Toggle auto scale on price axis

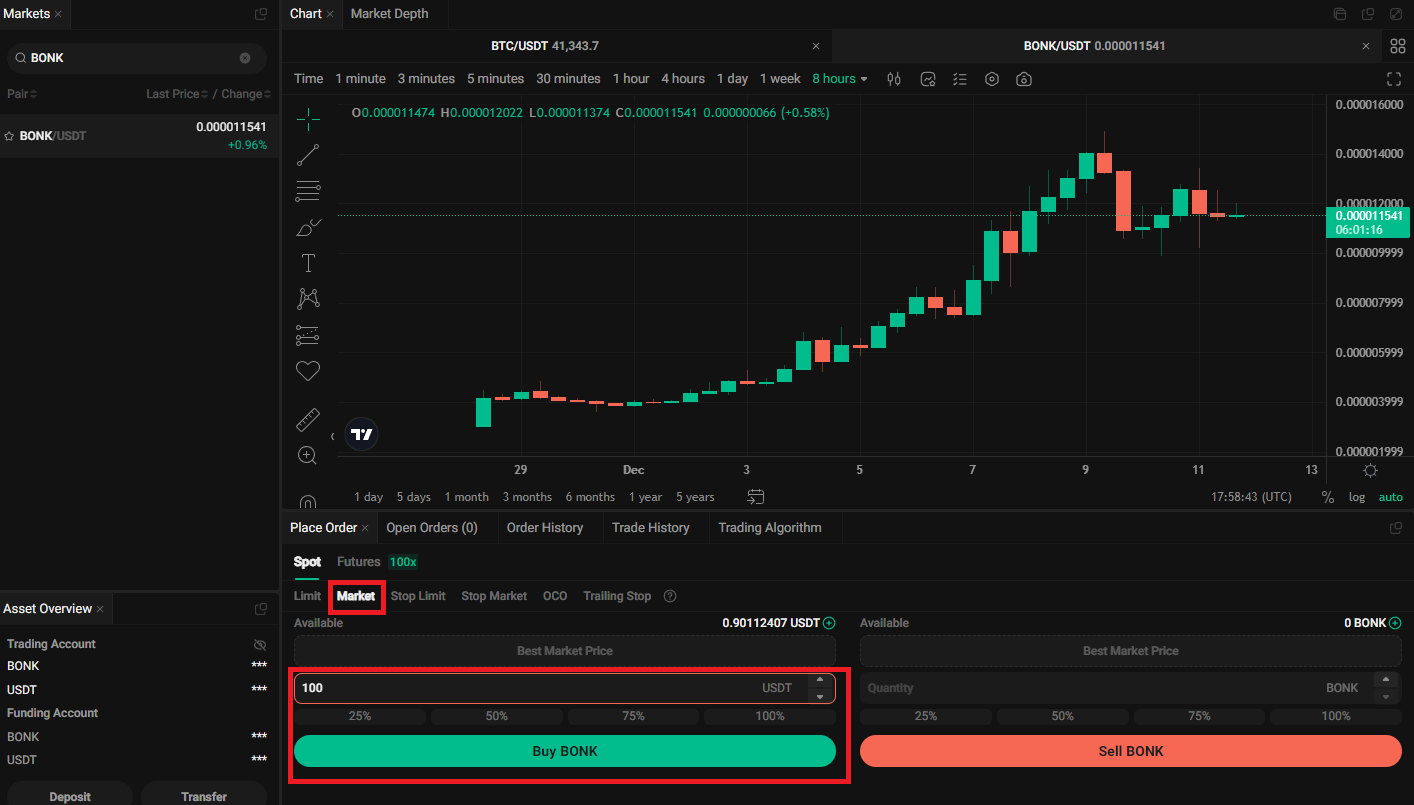click(1391, 497)
